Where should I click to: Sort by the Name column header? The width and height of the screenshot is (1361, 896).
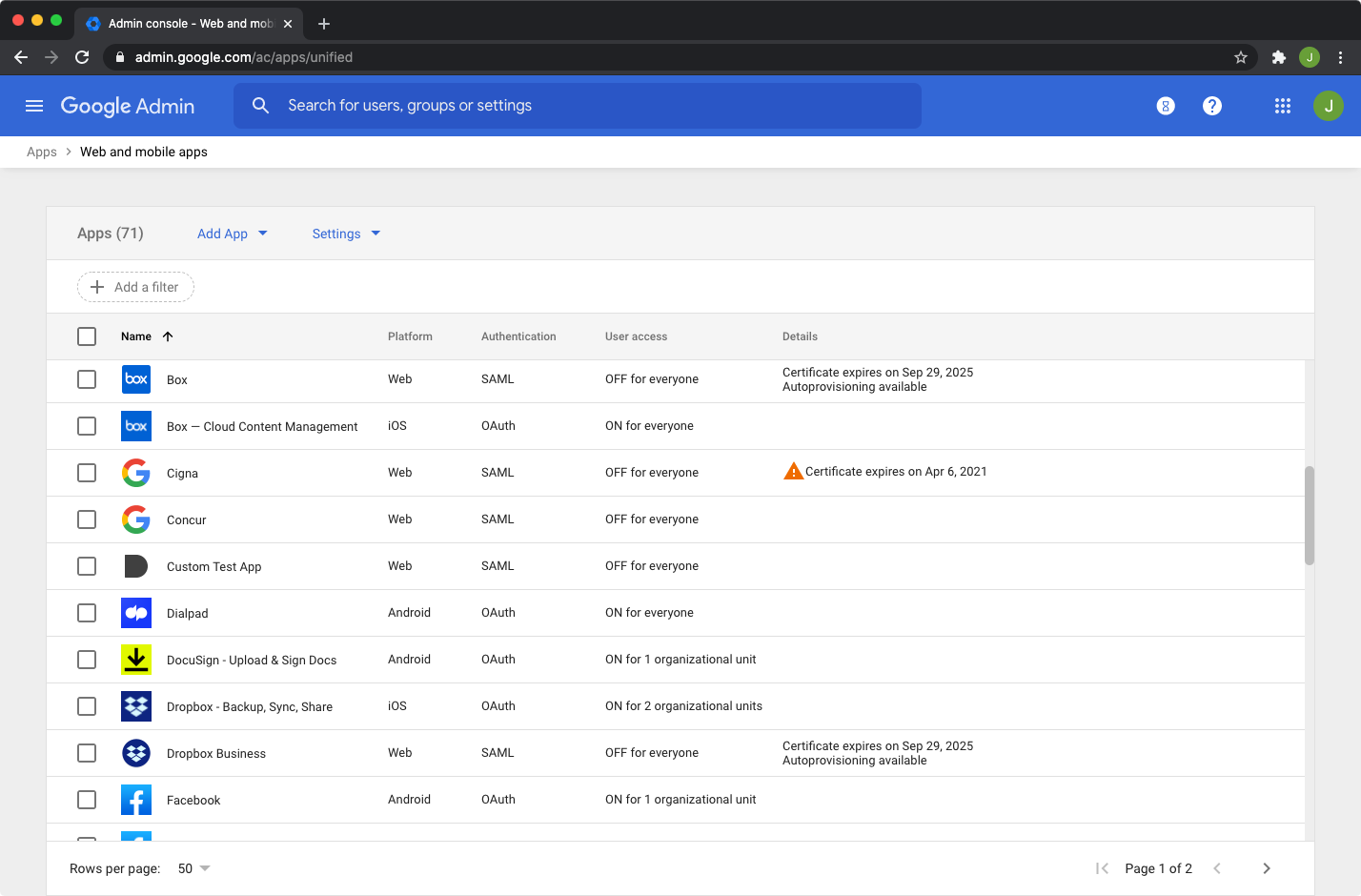[136, 336]
